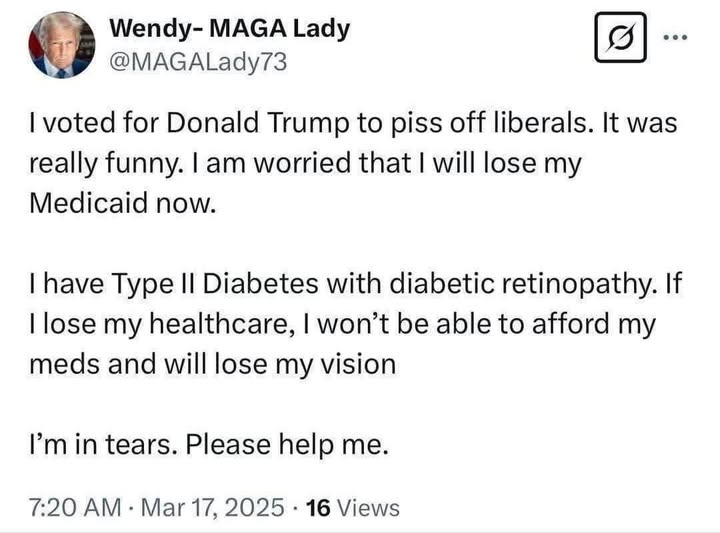The height and width of the screenshot is (533, 720).
Task: Click the words "piss off liberals"
Action: point(489,123)
